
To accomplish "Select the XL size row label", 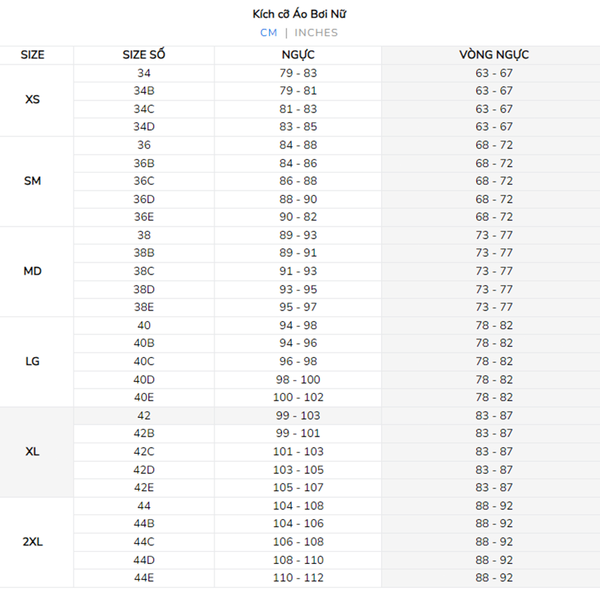I will [32, 451].
